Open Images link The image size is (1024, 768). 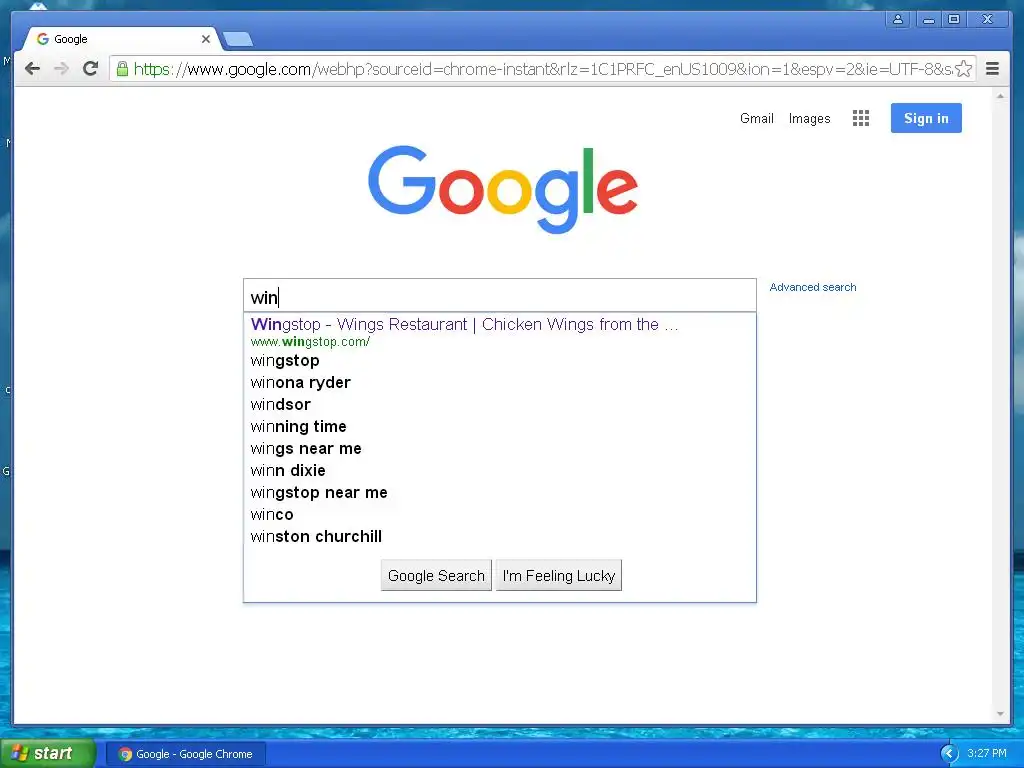click(x=809, y=118)
